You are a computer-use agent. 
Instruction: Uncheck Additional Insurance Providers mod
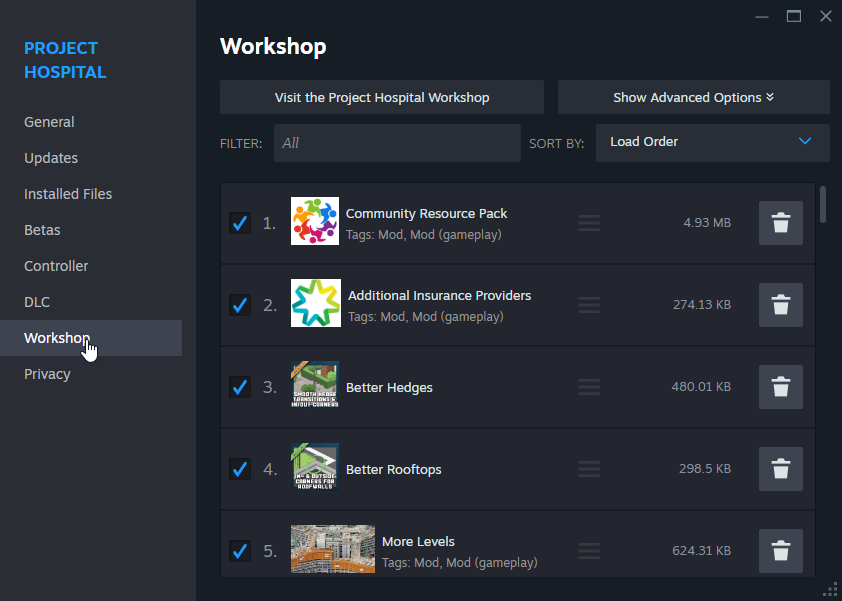tap(240, 305)
